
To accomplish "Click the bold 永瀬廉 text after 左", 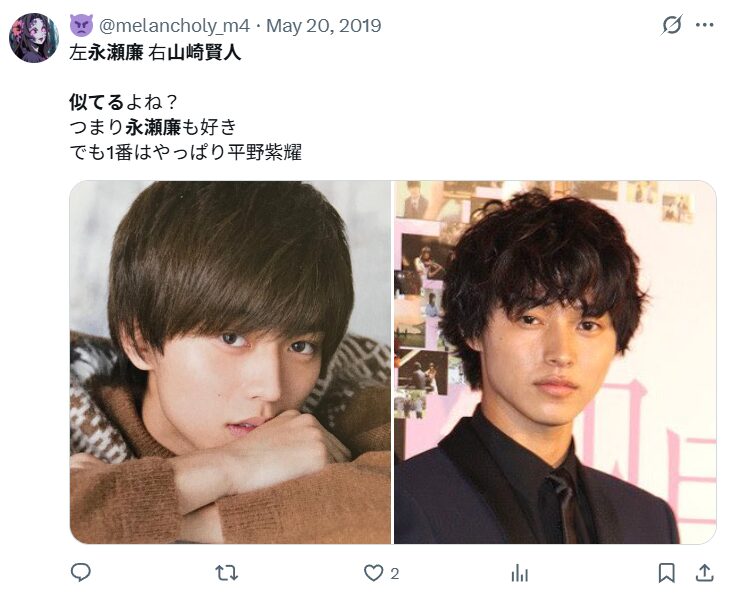I will click(115, 53).
